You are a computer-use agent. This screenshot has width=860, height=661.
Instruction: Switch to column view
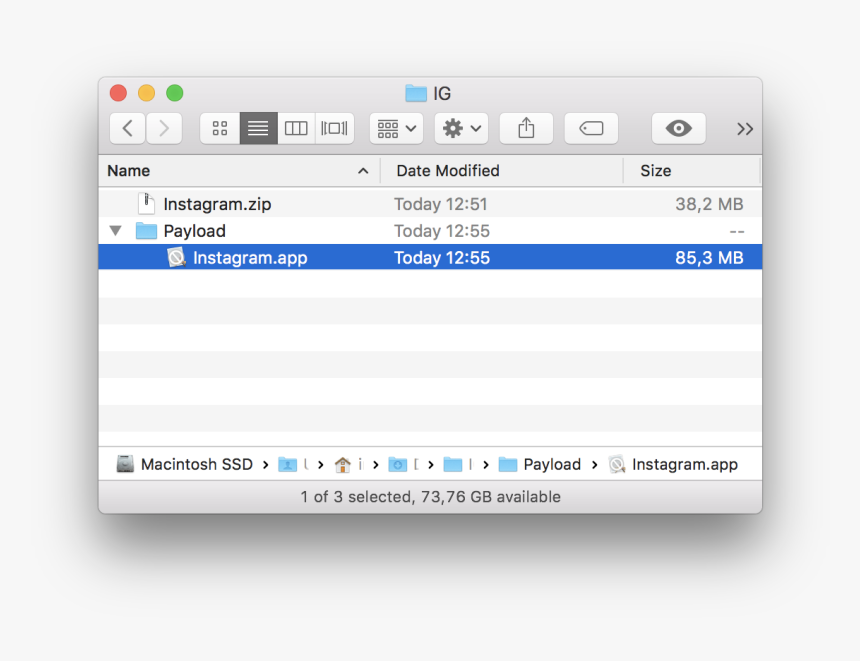(296, 128)
